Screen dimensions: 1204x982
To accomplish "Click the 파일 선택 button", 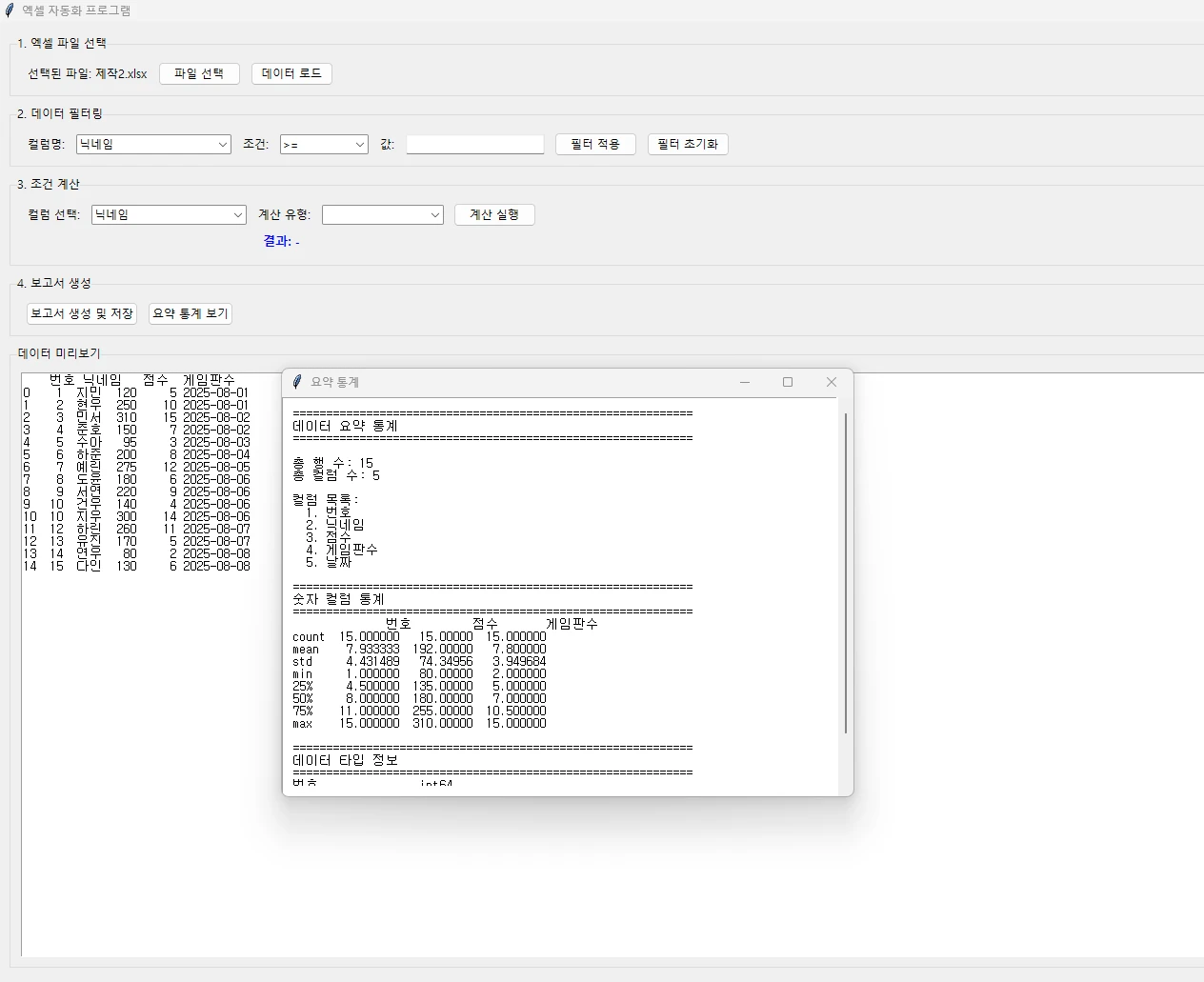I will (199, 73).
